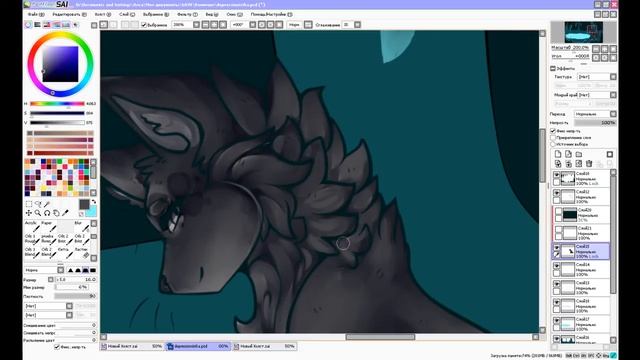The width and height of the screenshot is (640, 360).
Task: Create a new linework layer
Action: pos(568,154)
